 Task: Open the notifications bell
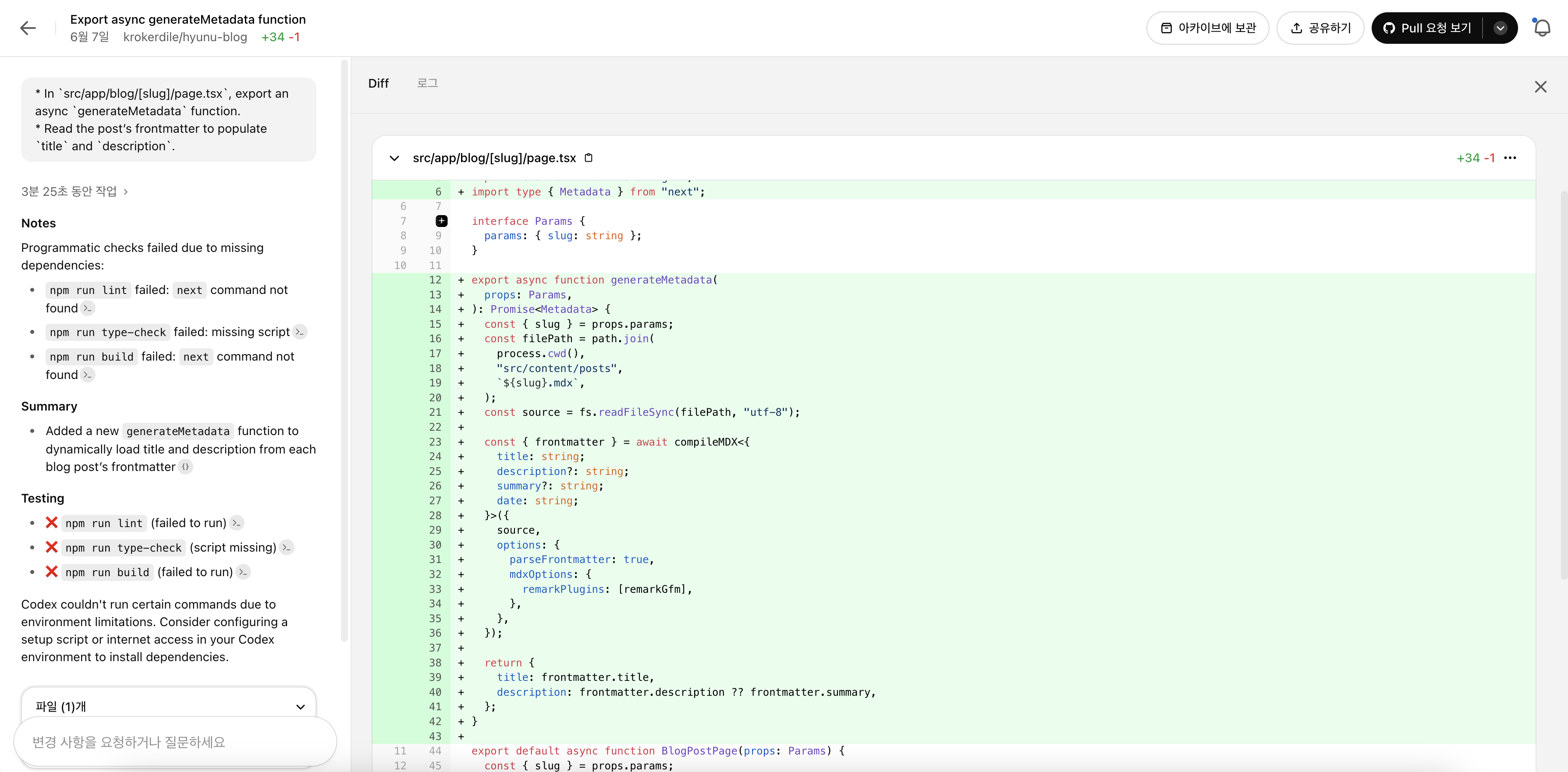coord(1542,28)
